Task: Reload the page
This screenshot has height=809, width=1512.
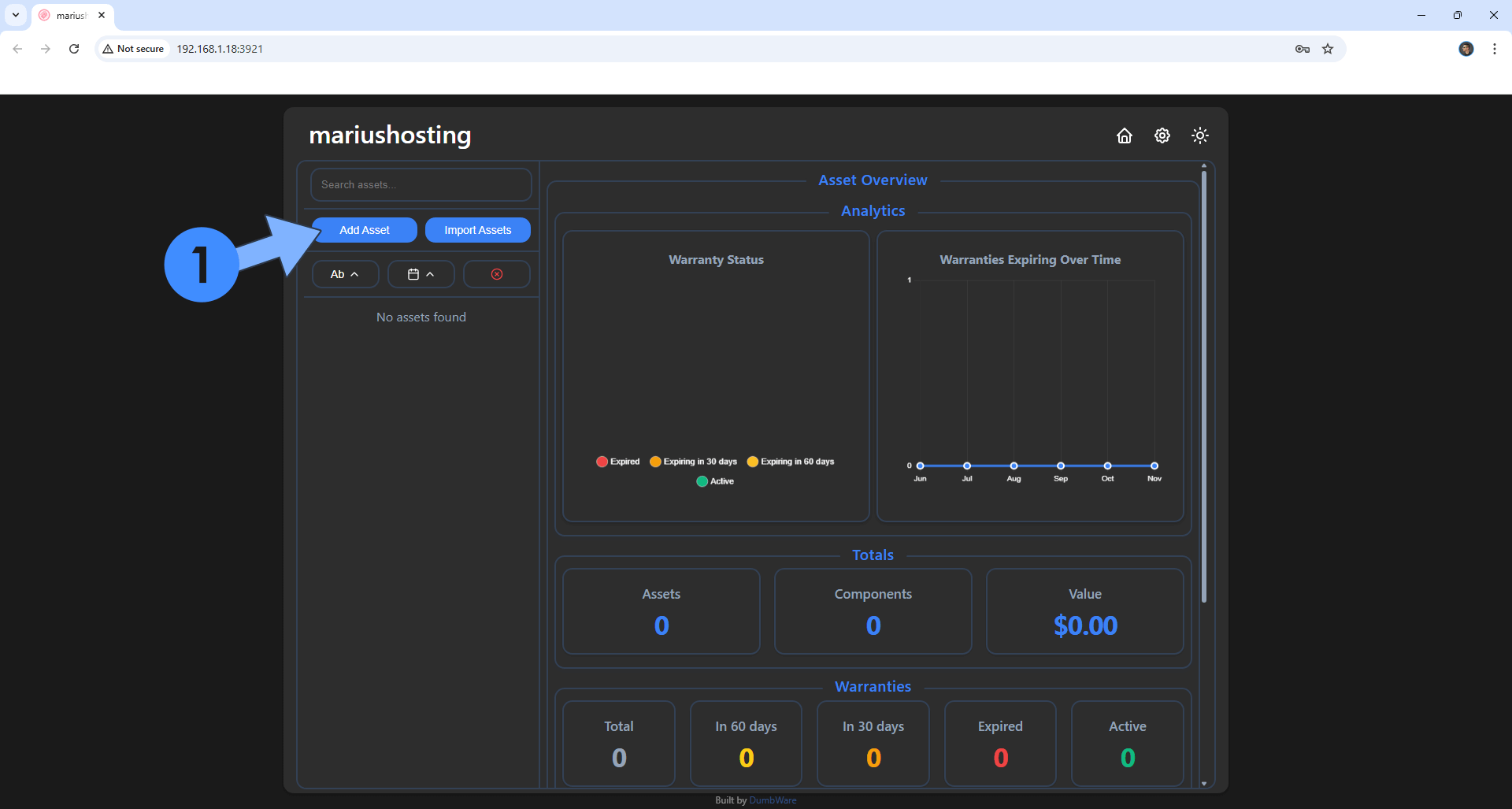Action: click(74, 49)
